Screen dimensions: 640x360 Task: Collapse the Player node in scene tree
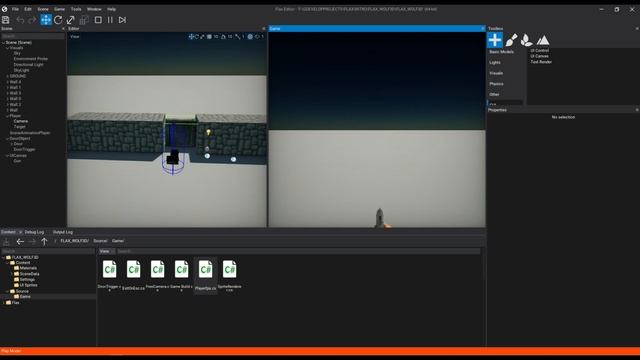click(x=7, y=116)
